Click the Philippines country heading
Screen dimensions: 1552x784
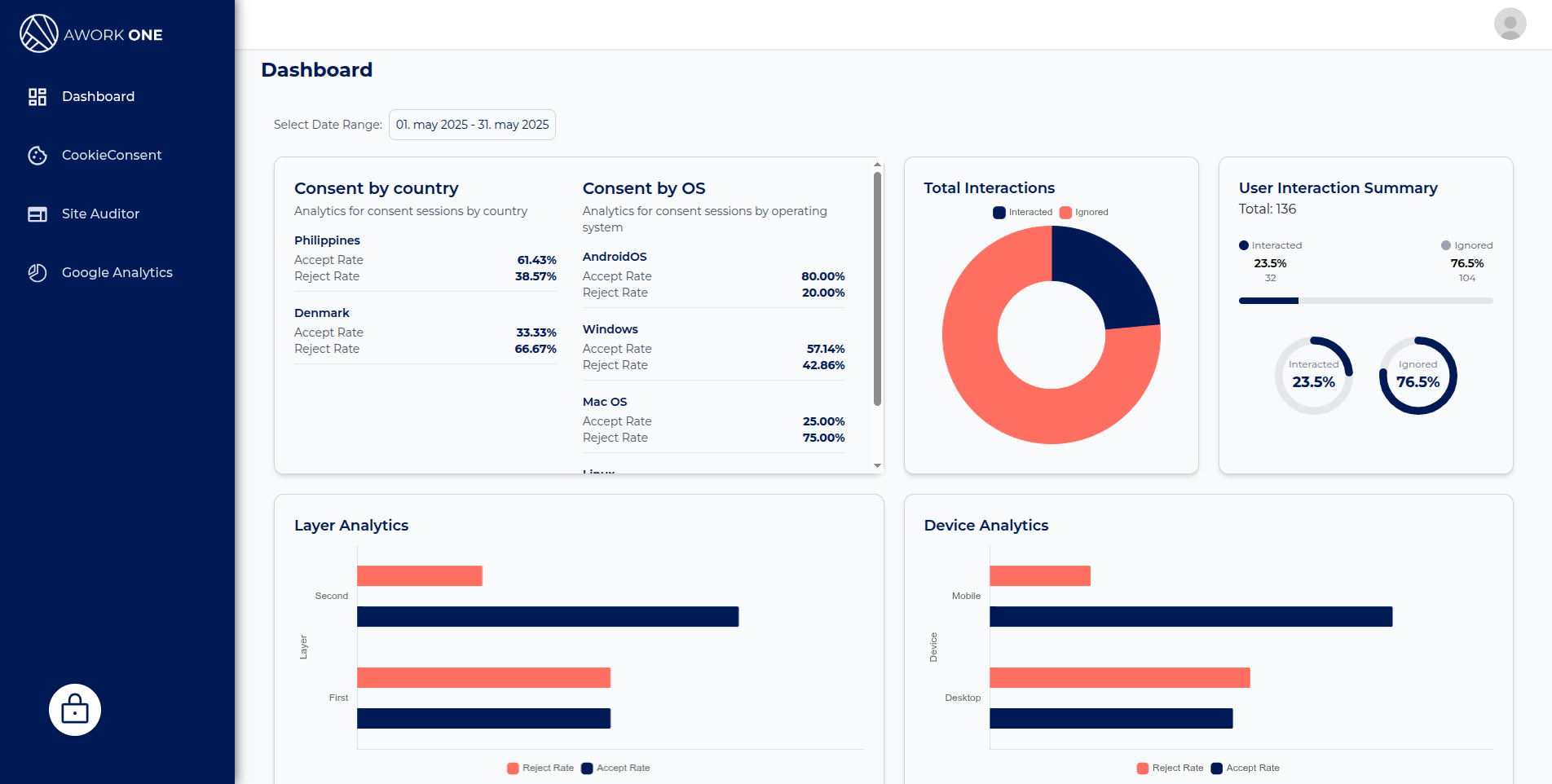(327, 240)
